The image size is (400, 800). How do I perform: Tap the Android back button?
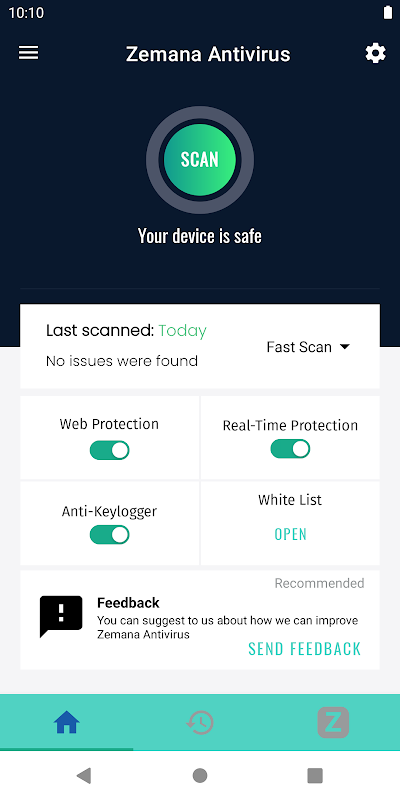[x=84, y=776]
